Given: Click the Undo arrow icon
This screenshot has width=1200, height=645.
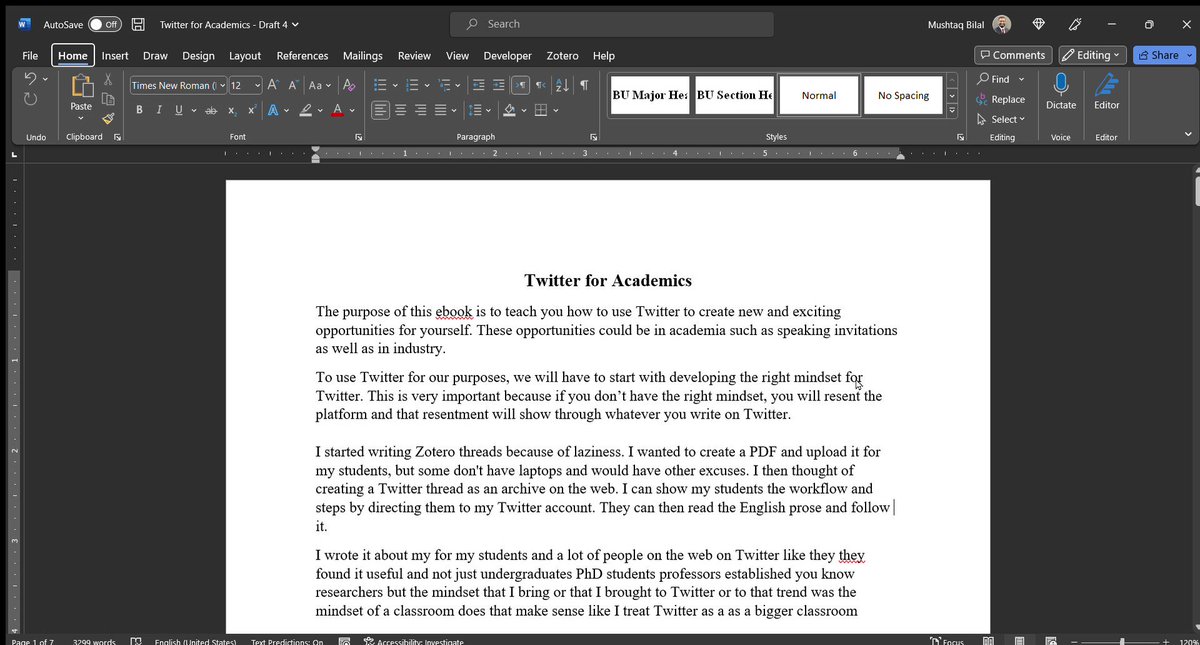Looking at the screenshot, I should (30, 79).
